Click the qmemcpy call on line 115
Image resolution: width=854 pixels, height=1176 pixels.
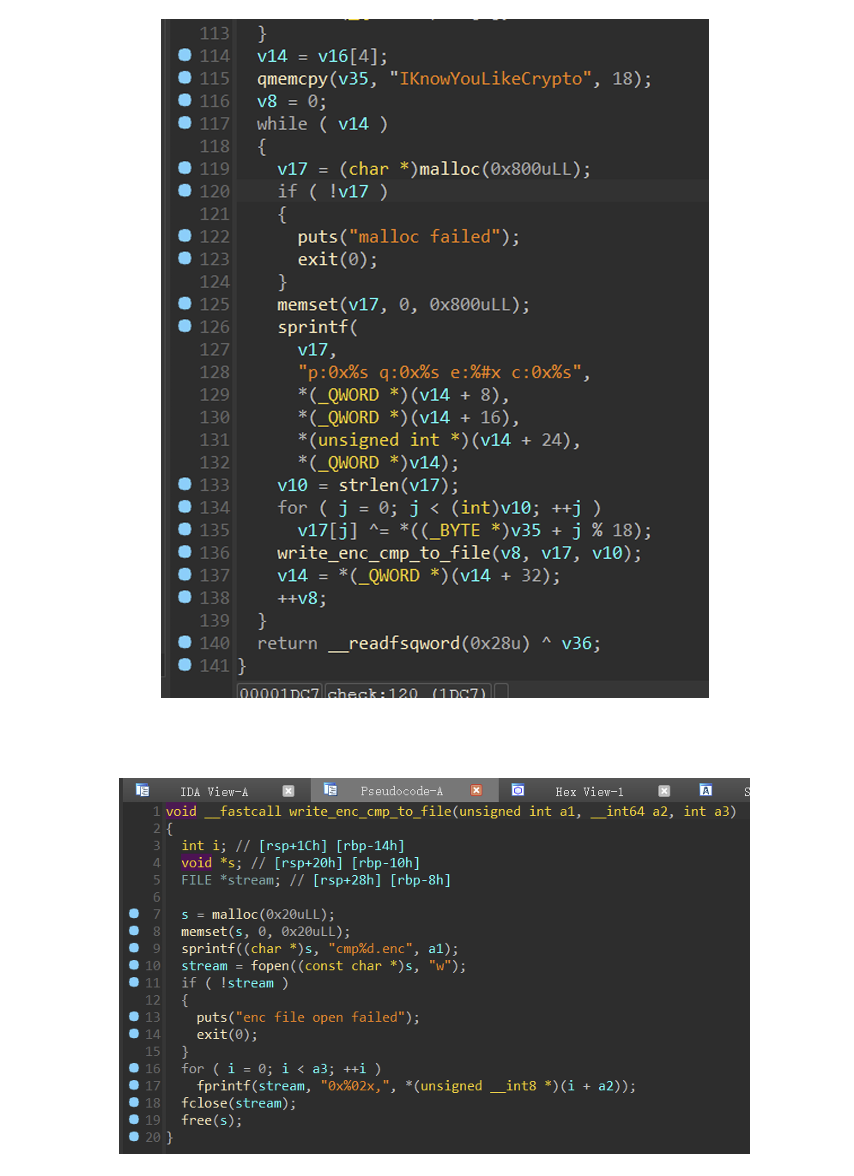click(x=454, y=79)
